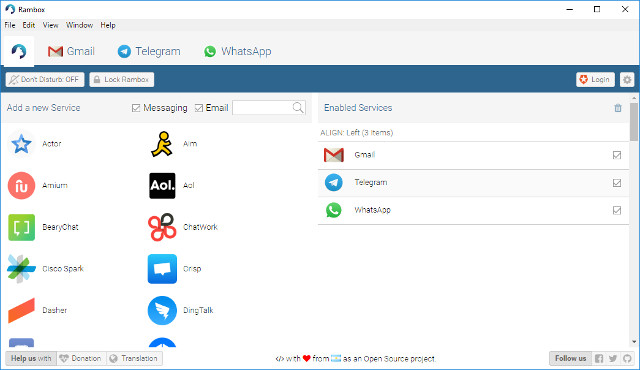Click the Translation button
Screen dimensions: 640x370
134,359
